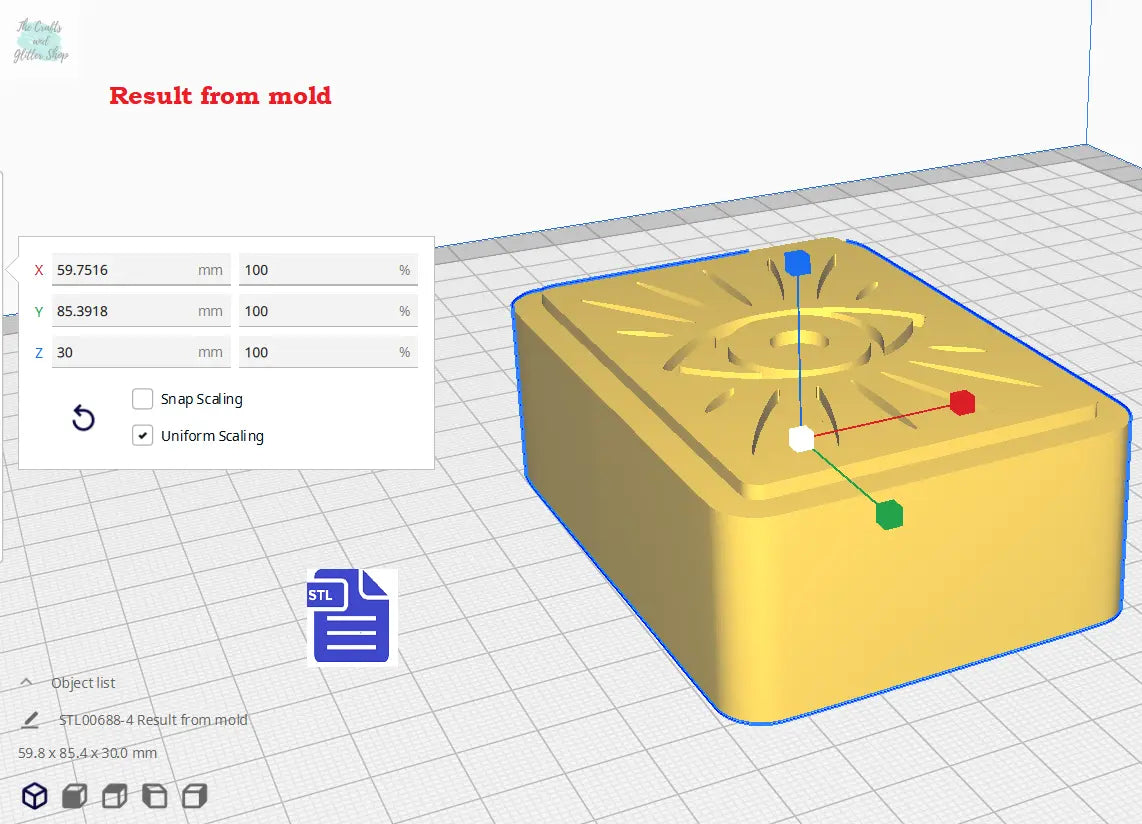Click the pencil edit icon beside object name
The width and height of the screenshot is (1142, 824).
pos(31,720)
